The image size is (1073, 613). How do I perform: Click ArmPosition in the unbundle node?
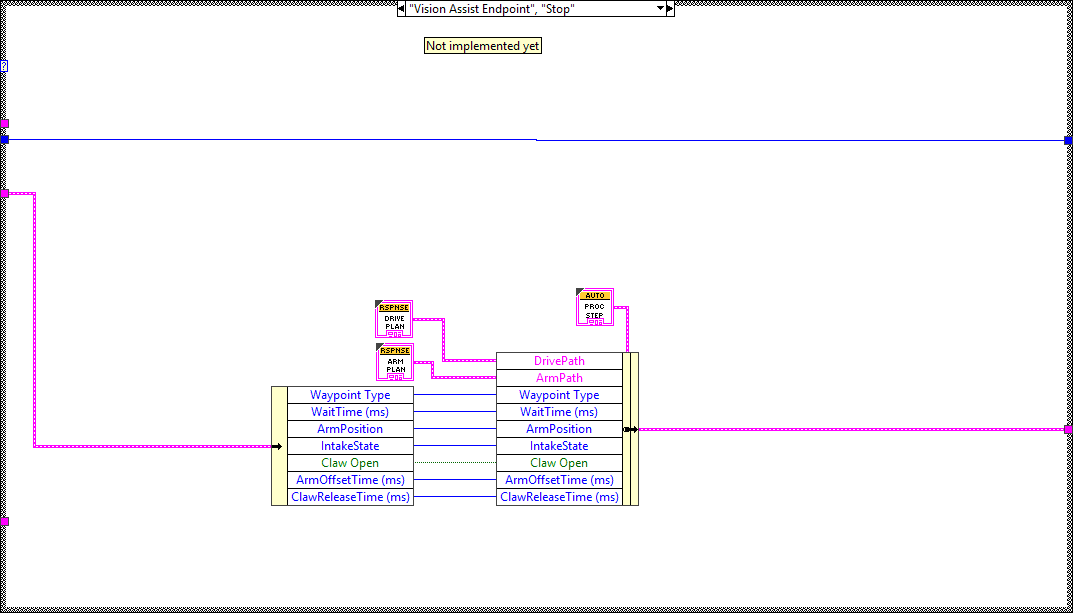click(350, 428)
